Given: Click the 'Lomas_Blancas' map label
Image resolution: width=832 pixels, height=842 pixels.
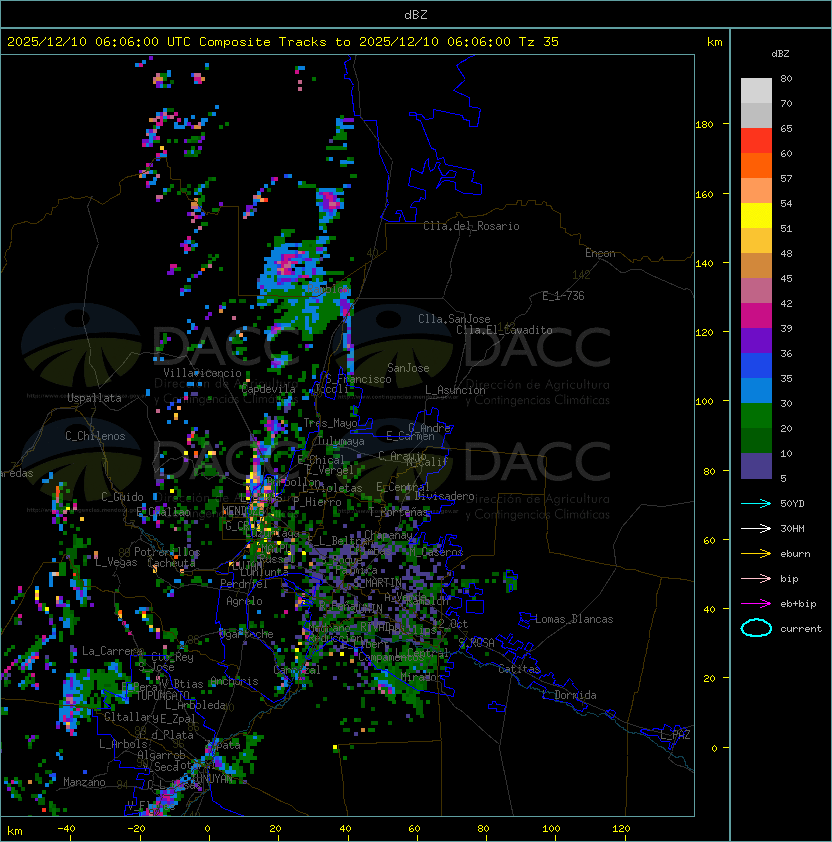Looking at the screenshot, I should coord(574,619).
